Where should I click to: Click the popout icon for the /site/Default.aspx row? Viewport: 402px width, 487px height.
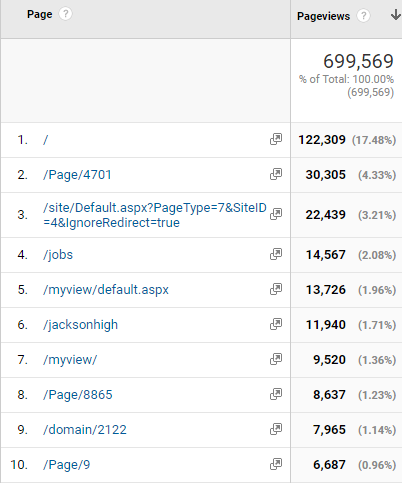[x=276, y=214]
